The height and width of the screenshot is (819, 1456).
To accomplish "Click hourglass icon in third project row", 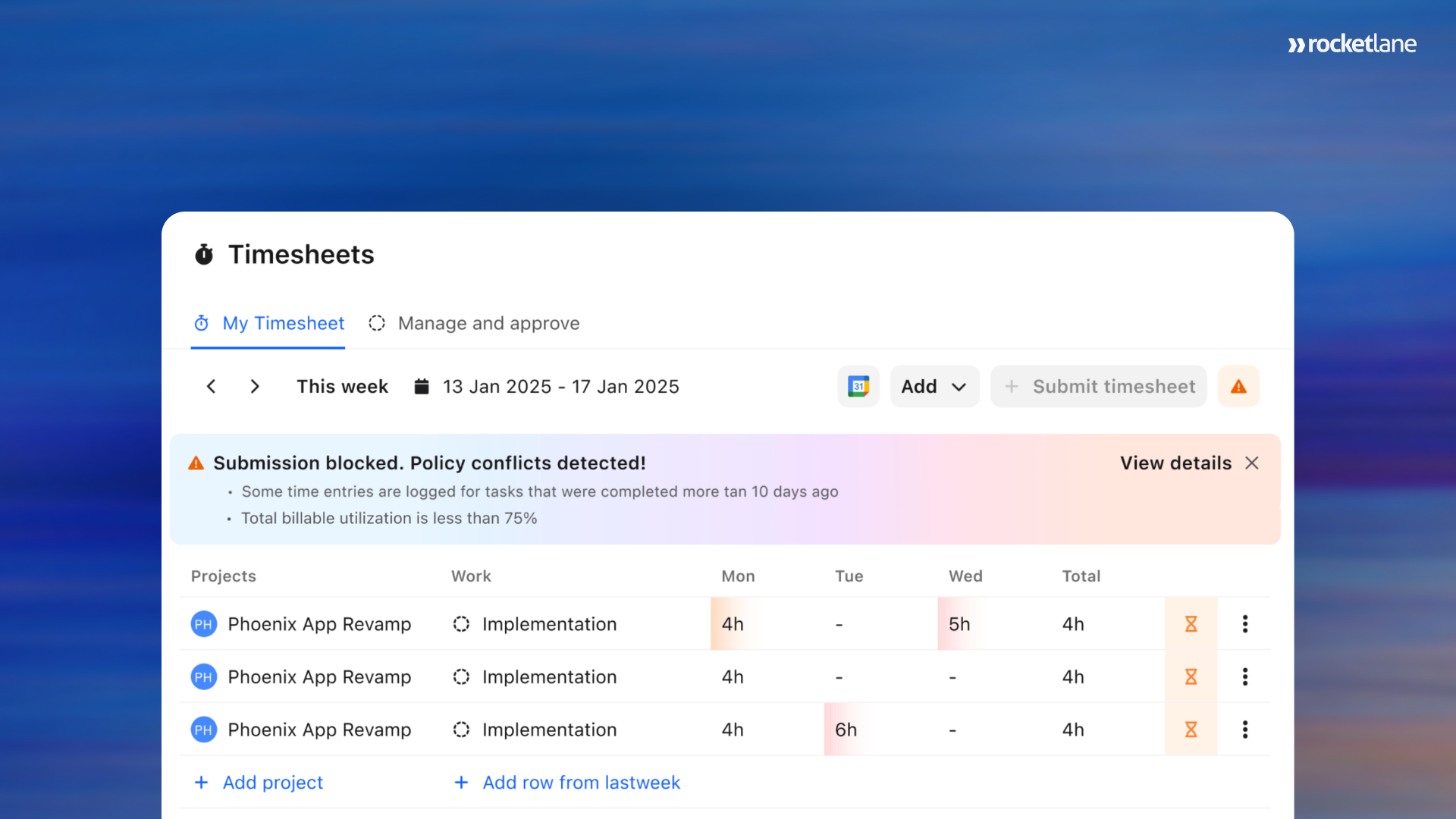I will (x=1191, y=730).
